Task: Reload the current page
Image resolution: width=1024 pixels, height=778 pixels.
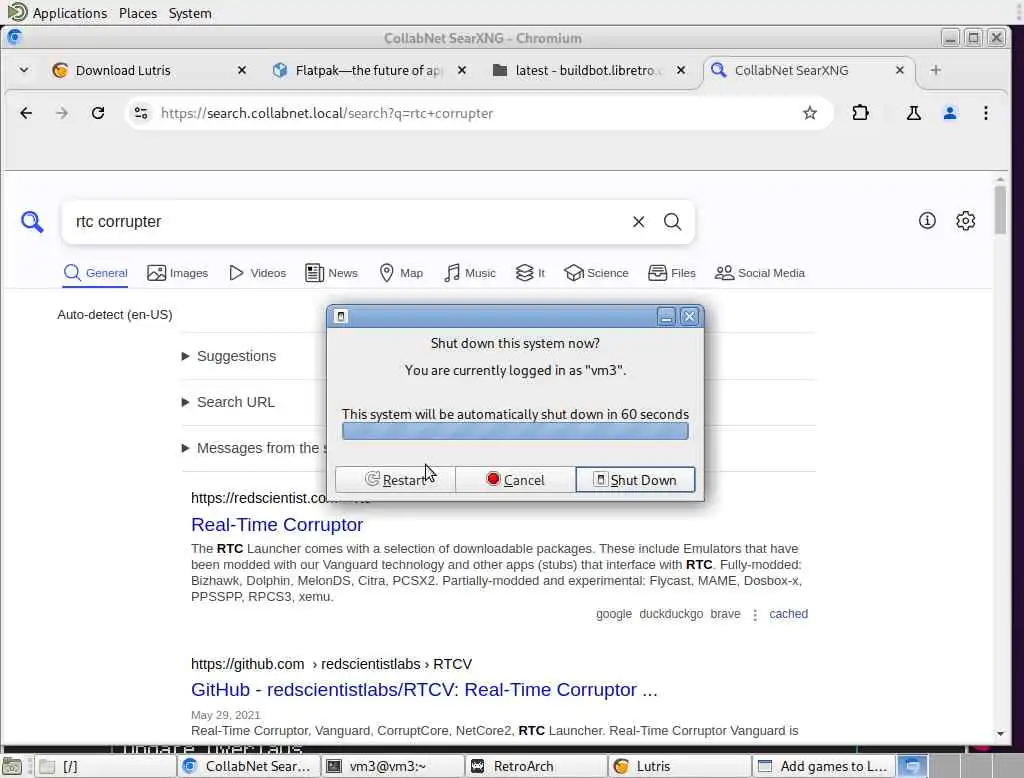Action: coord(98,113)
